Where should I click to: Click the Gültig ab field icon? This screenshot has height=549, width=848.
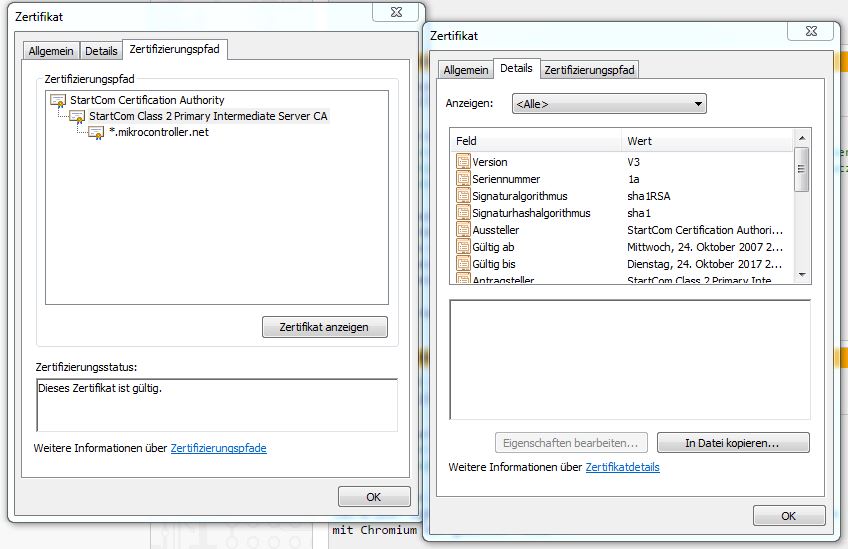click(463, 247)
